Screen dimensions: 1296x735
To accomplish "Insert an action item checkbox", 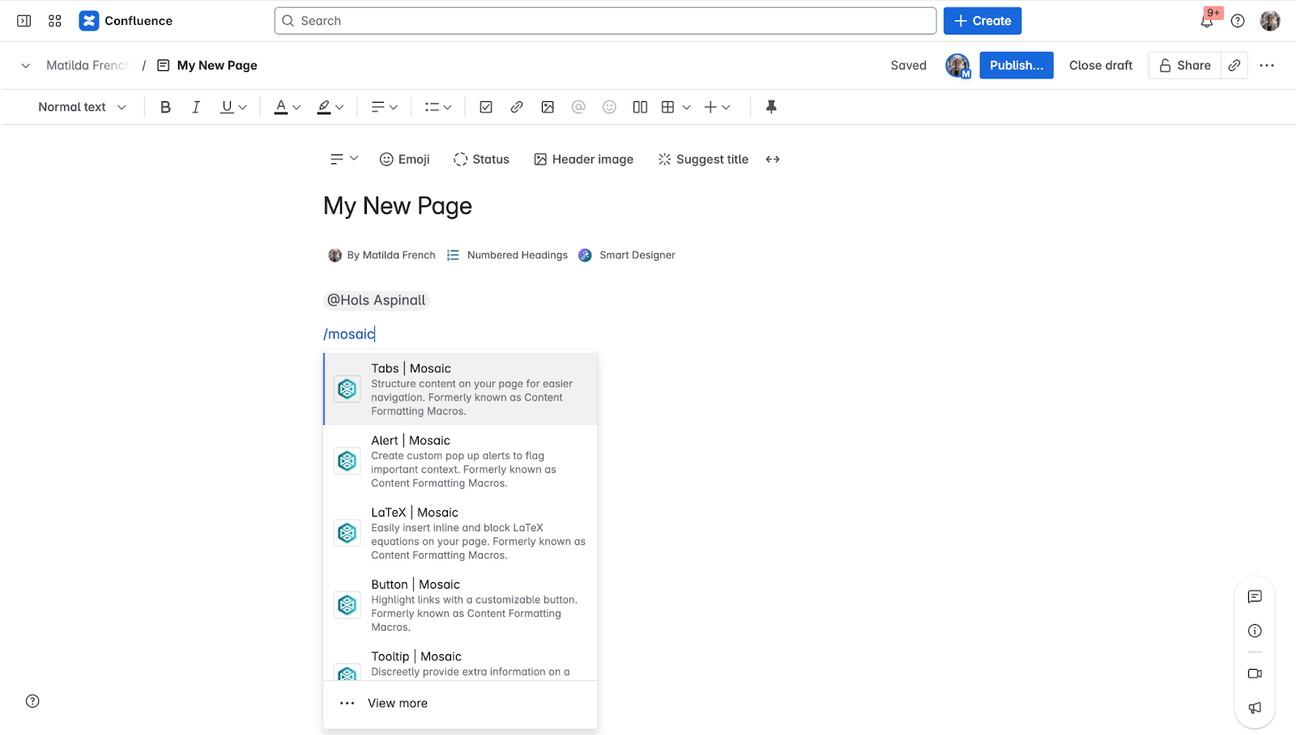I will pos(486,107).
